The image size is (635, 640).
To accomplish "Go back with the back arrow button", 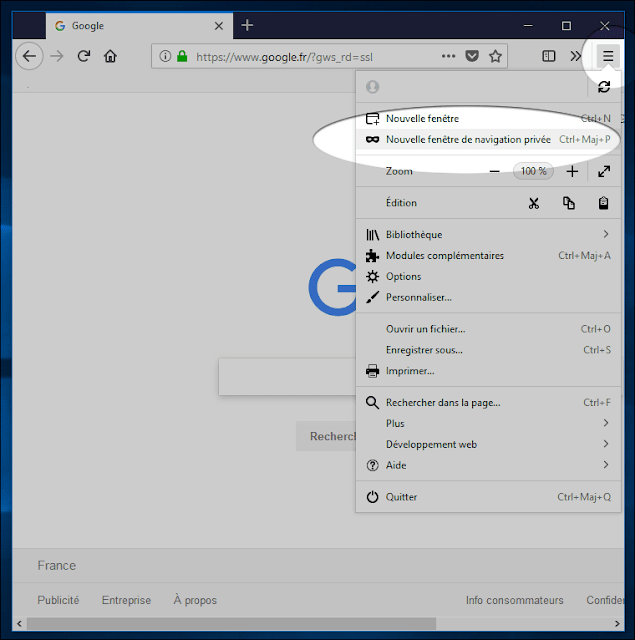I will click(29, 56).
